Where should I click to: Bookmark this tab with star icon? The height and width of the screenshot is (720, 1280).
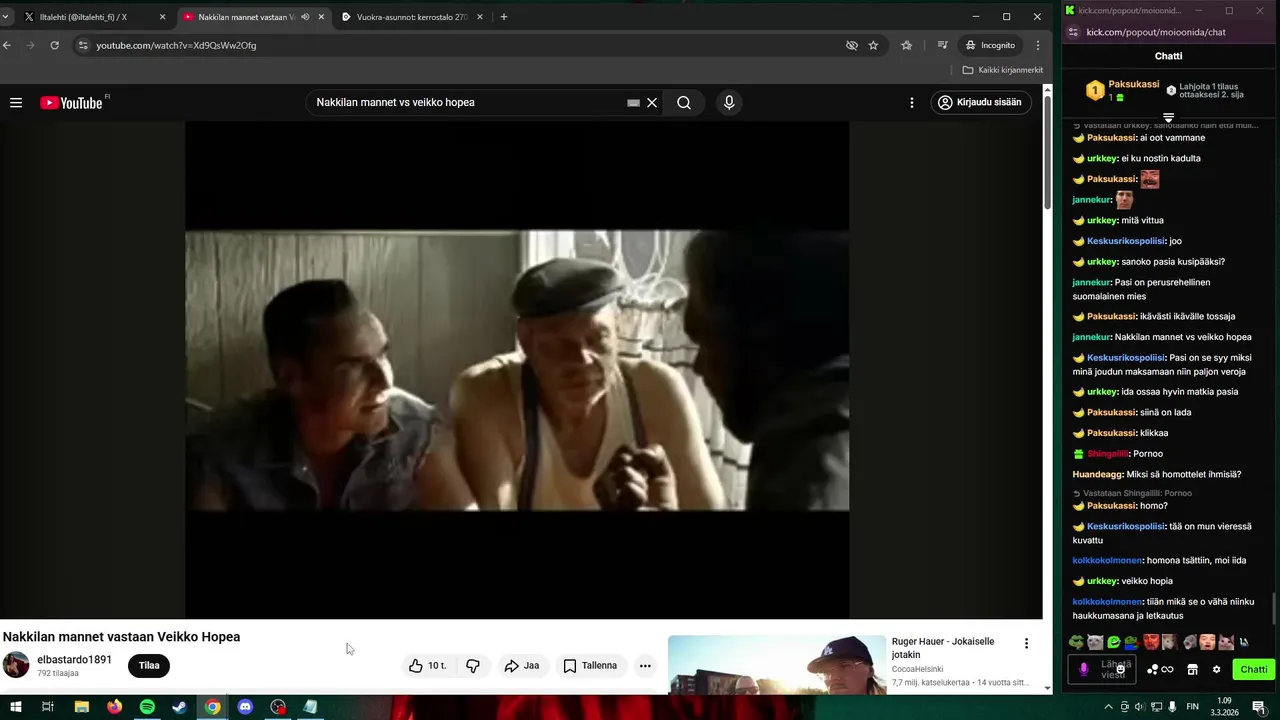[873, 45]
